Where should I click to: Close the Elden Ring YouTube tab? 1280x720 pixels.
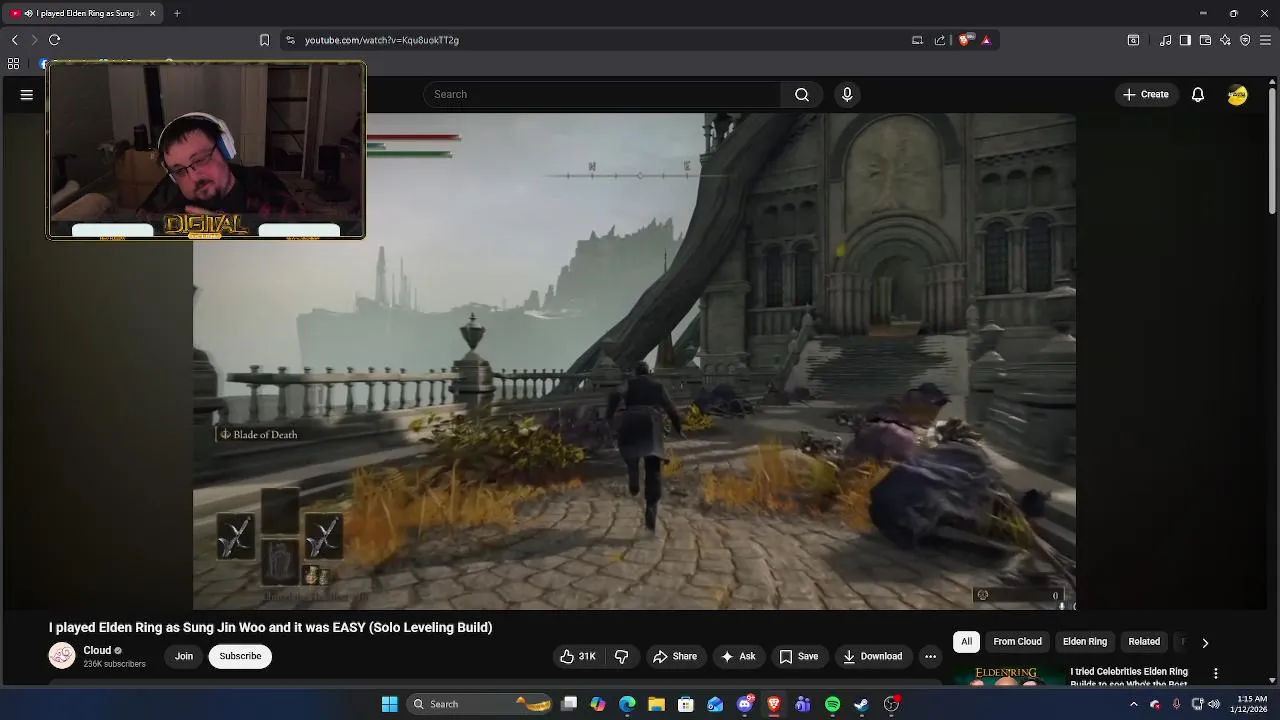(x=152, y=13)
